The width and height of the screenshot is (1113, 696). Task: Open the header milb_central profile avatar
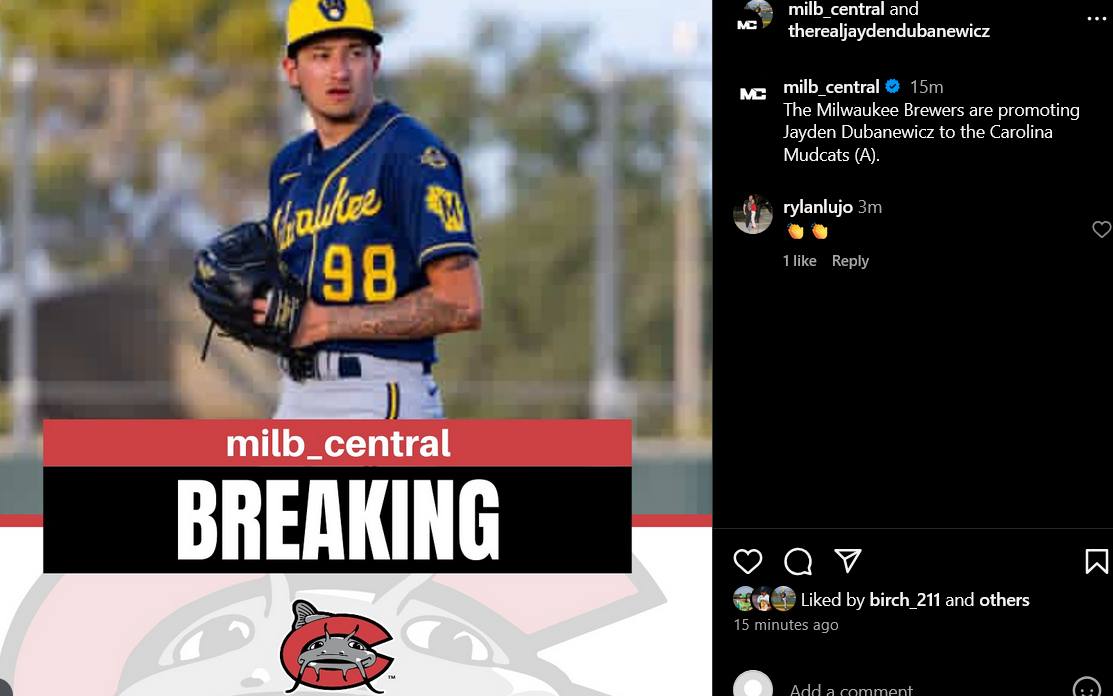[753, 17]
